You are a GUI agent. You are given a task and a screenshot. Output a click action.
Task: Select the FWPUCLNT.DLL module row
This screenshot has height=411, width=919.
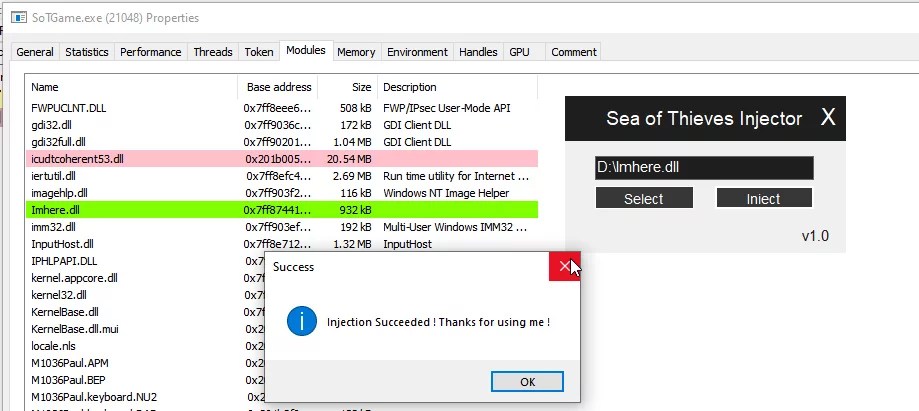pos(282,108)
